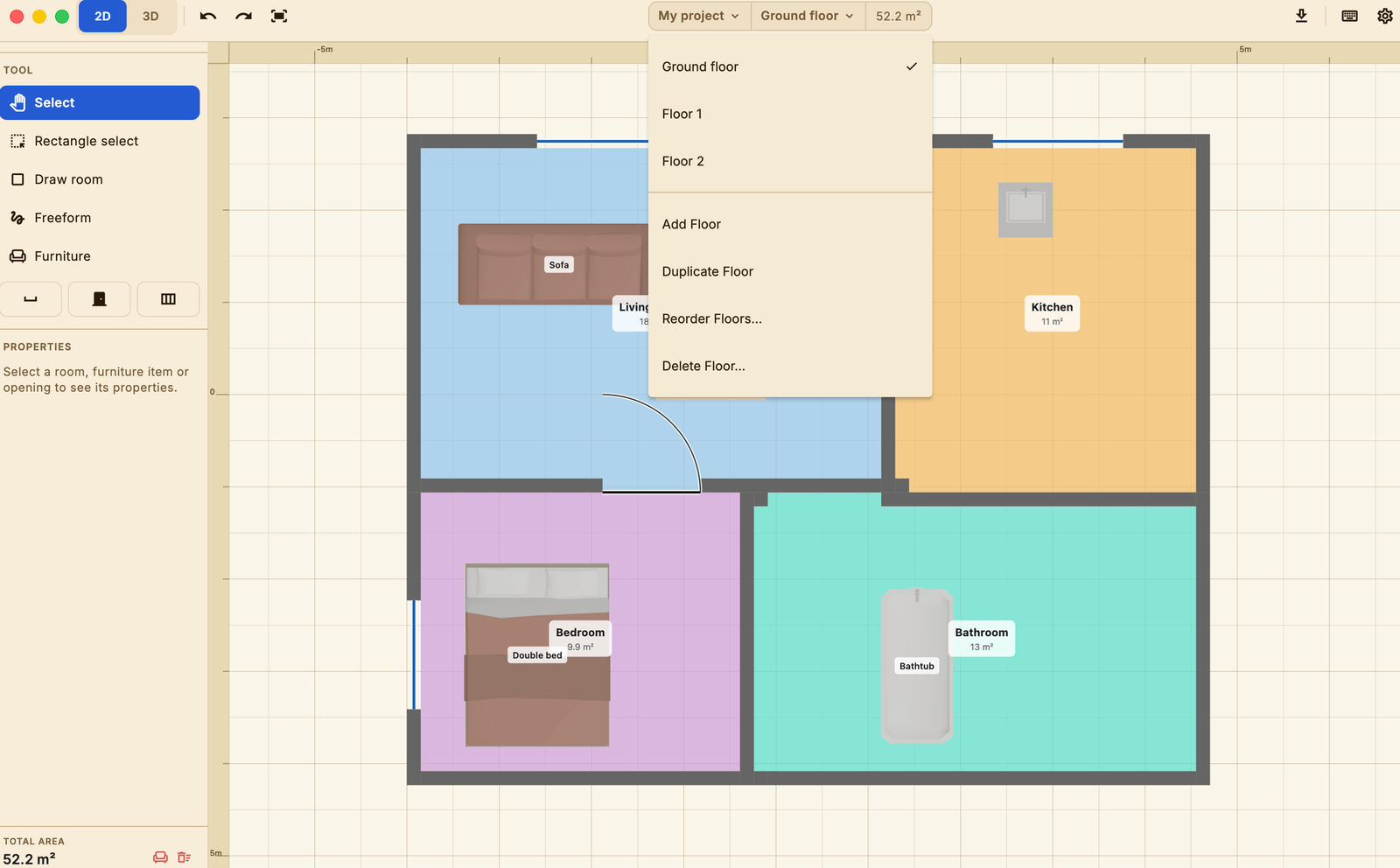Click the red delete list icon

click(184, 857)
